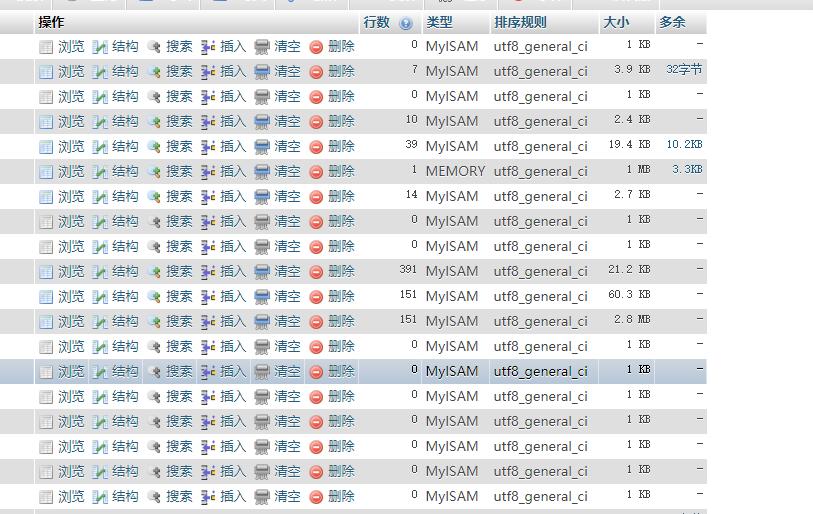The width and height of the screenshot is (813, 514).
Task: Click the red 删除 delete icon in the 2.8 MB row
Action: (x=316, y=321)
